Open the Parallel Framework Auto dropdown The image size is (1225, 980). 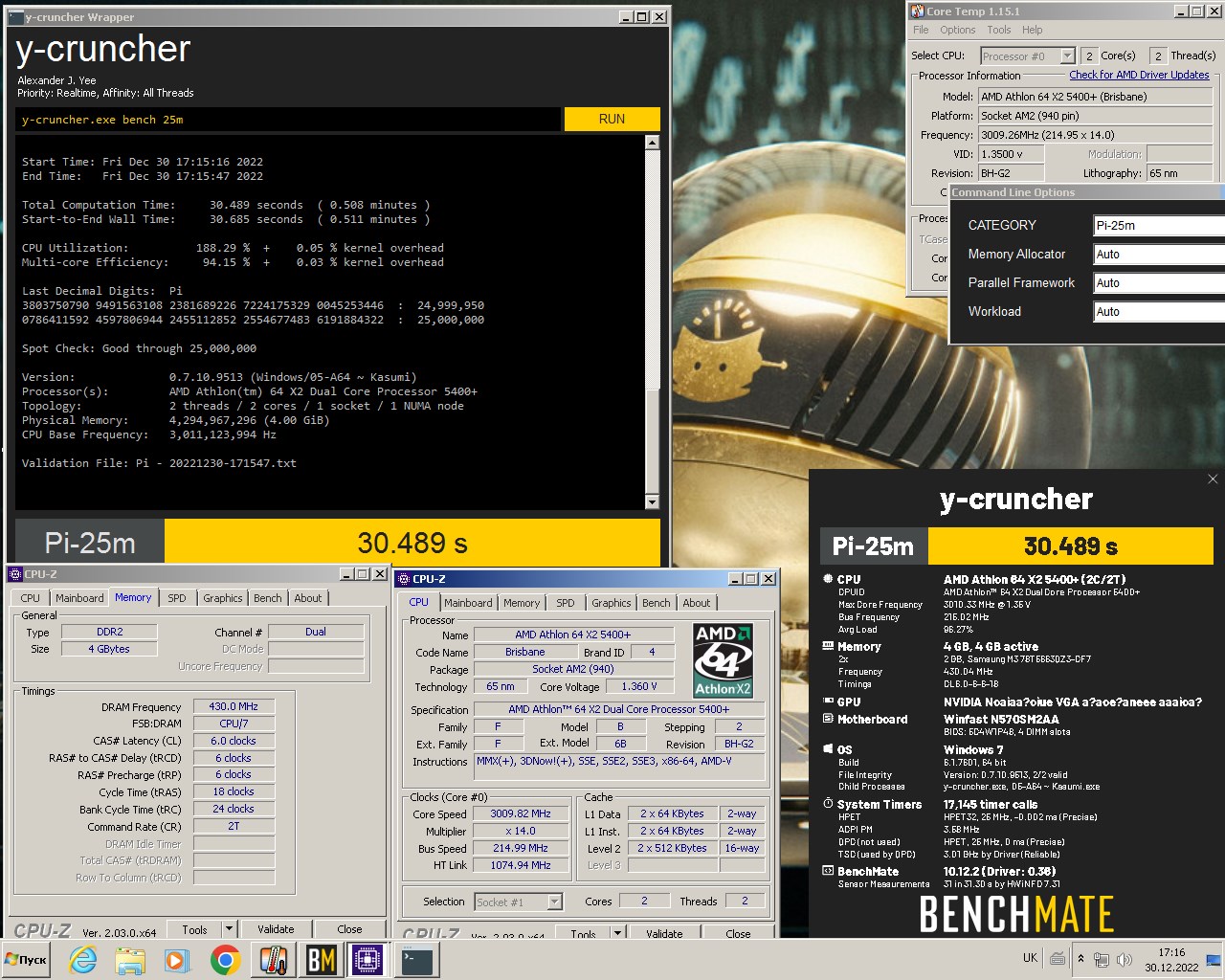click(x=1159, y=282)
